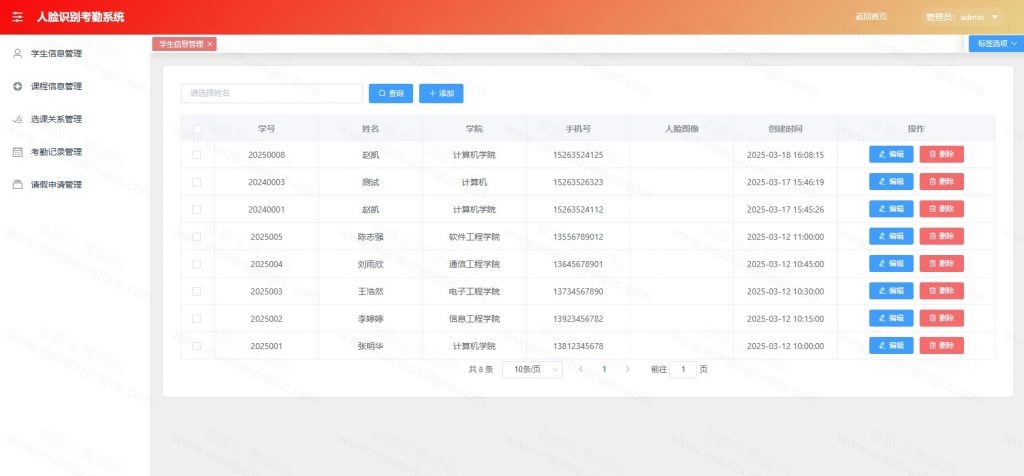Click the 共 8 条 total count
Viewport: 1024px width, 476px height.
[x=481, y=370]
